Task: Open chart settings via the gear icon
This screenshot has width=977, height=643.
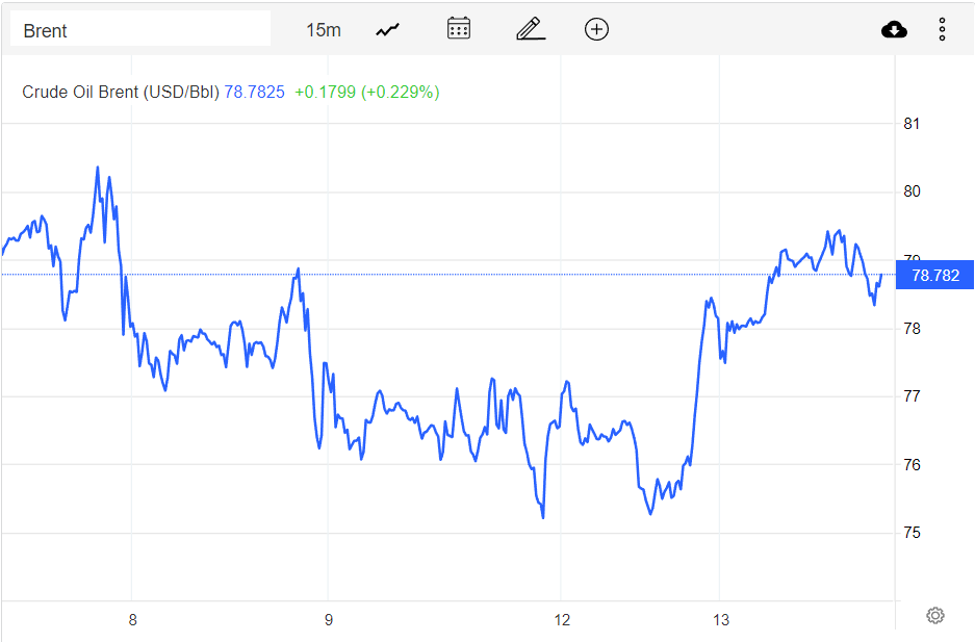Action: pyautogui.click(x=935, y=615)
